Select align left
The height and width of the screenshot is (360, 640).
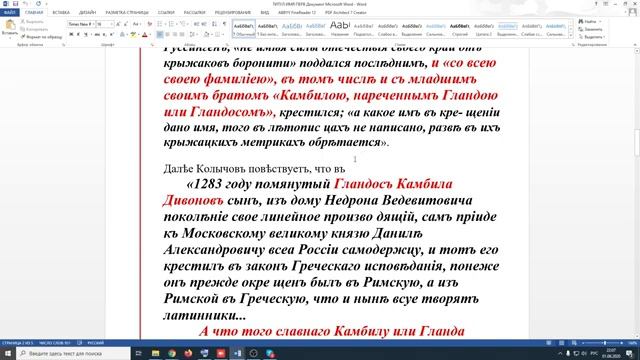click(x=160, y=35)
